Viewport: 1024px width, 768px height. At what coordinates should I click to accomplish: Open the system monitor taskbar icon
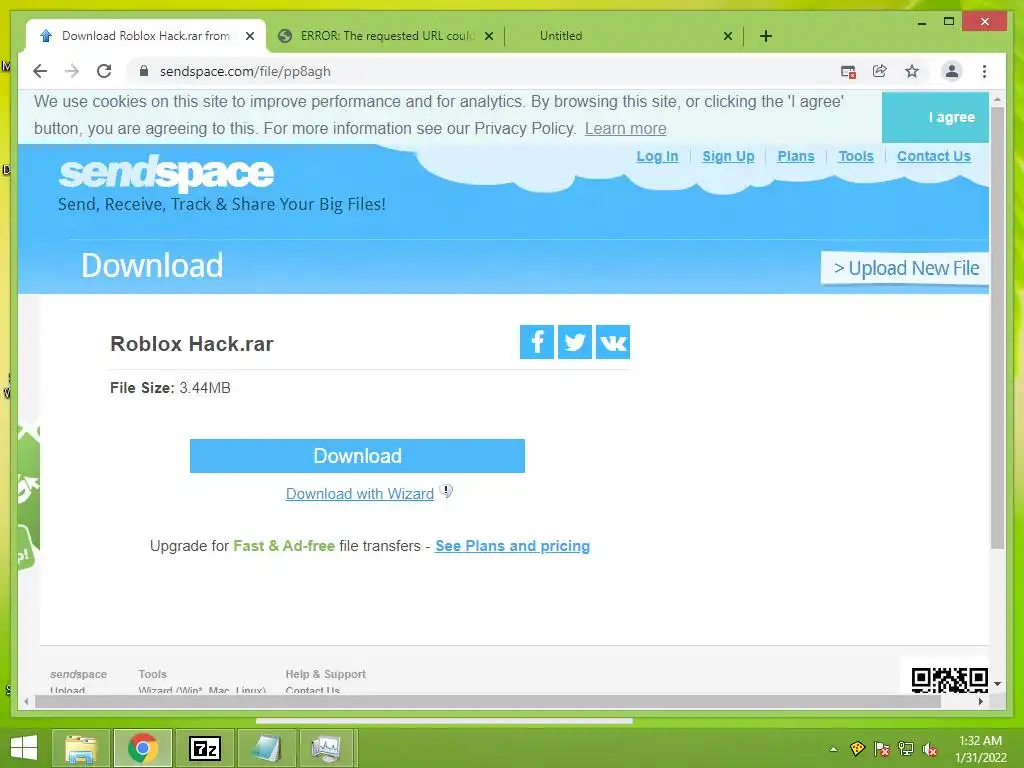click(x=326, y=748)
